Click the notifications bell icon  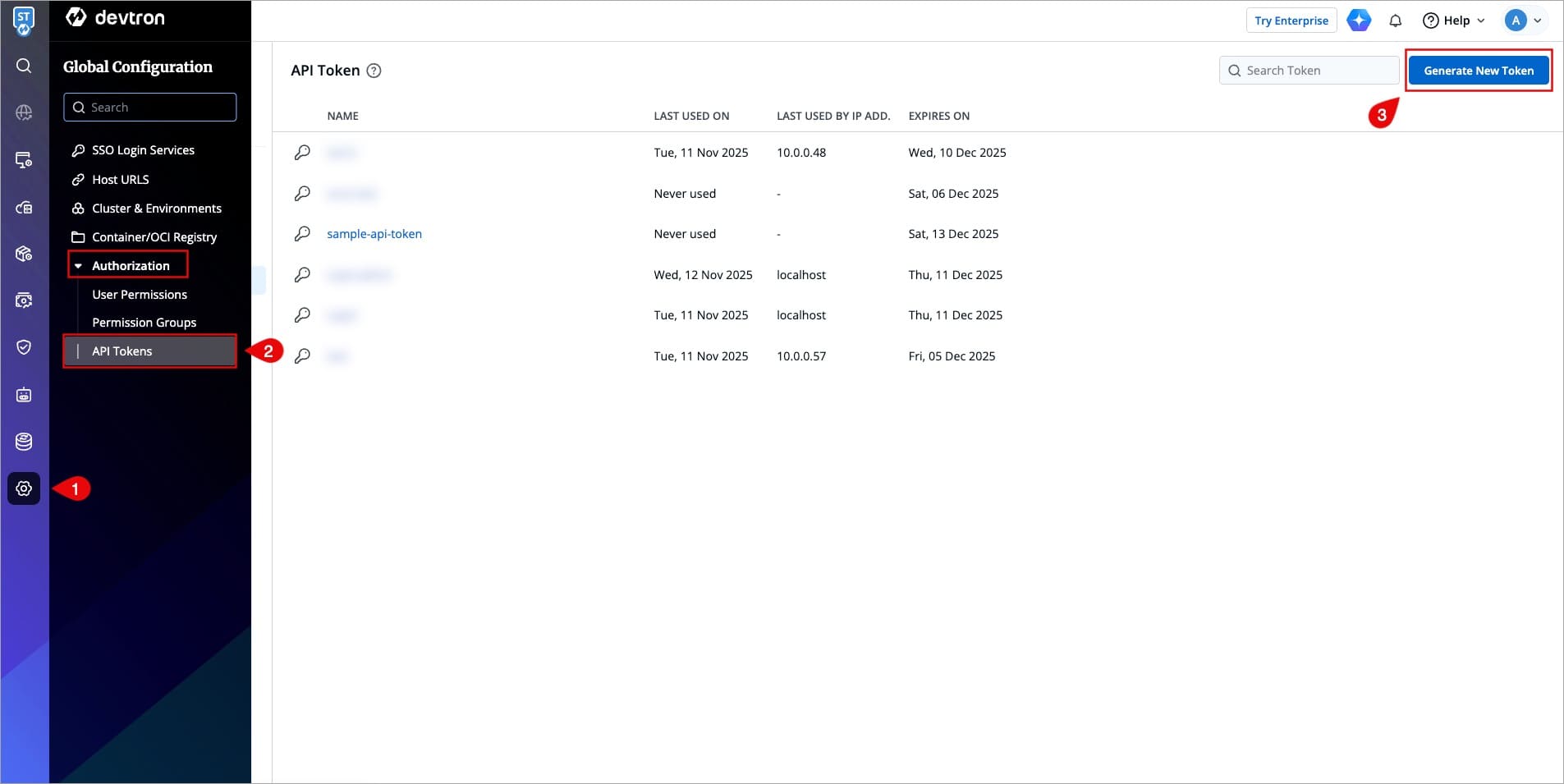1395,21
